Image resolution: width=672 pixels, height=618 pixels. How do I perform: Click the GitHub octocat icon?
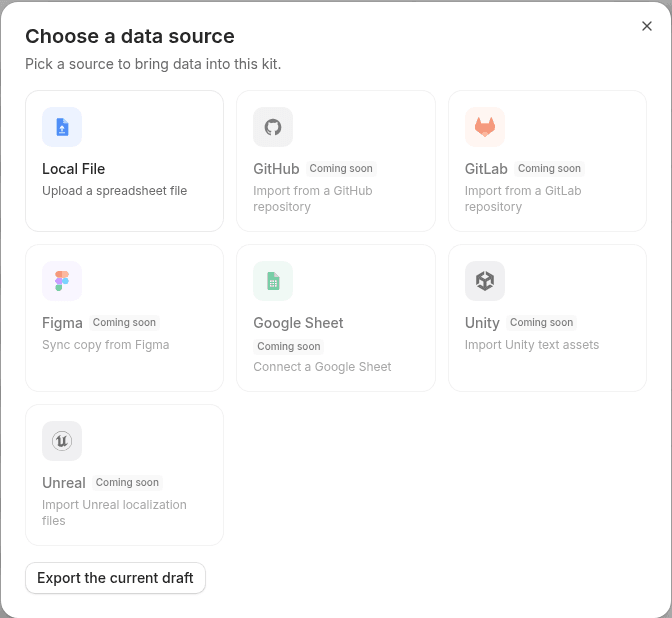click(x=273, y=127)
